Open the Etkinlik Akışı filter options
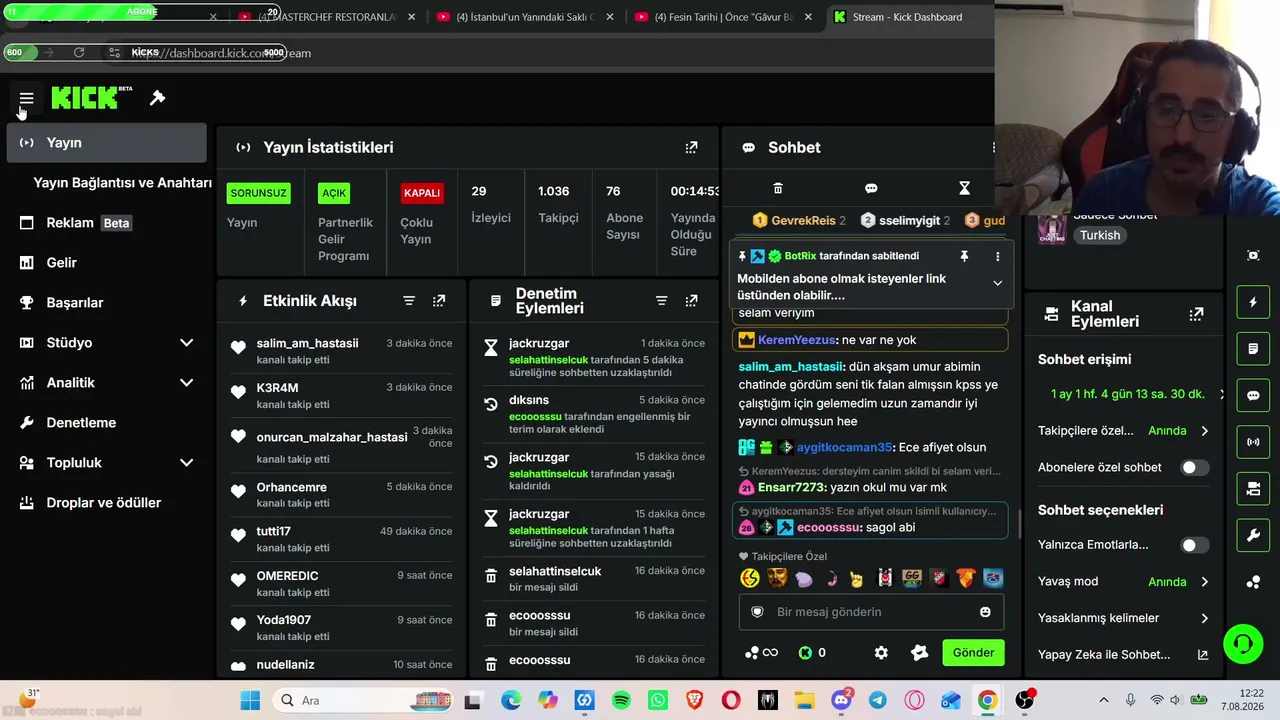Screen dimensions: 1280x720 pyautogui.click(x=409, y=301)
